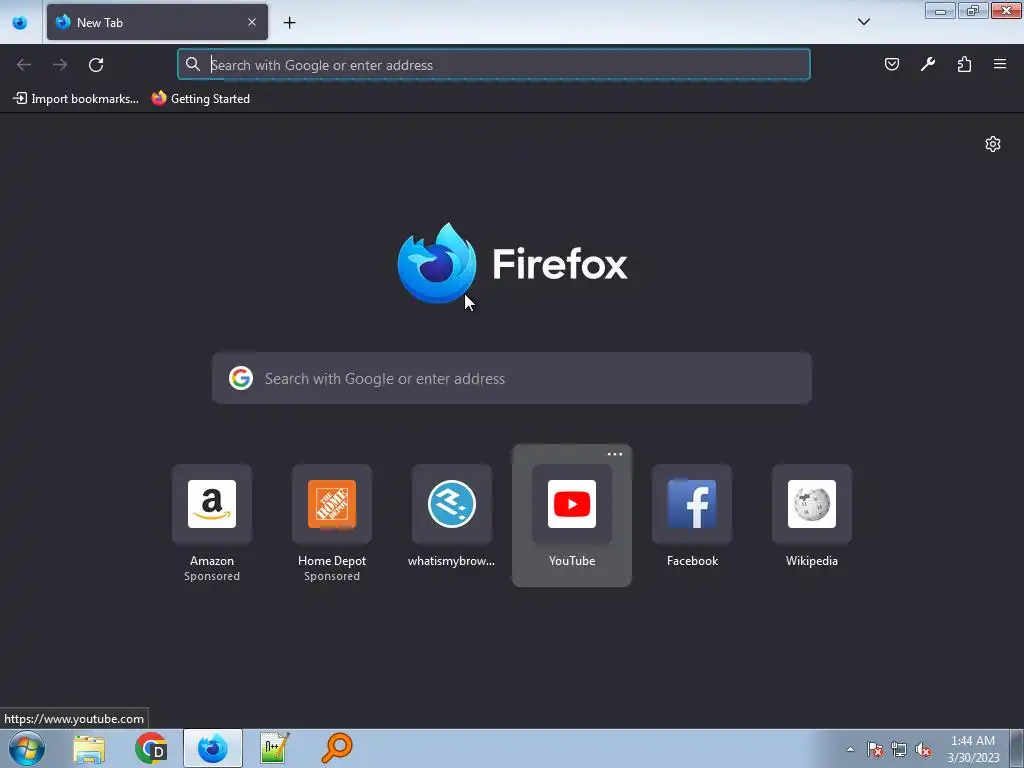Reload the current page
Screen dimensions: 1024x768
96,65
